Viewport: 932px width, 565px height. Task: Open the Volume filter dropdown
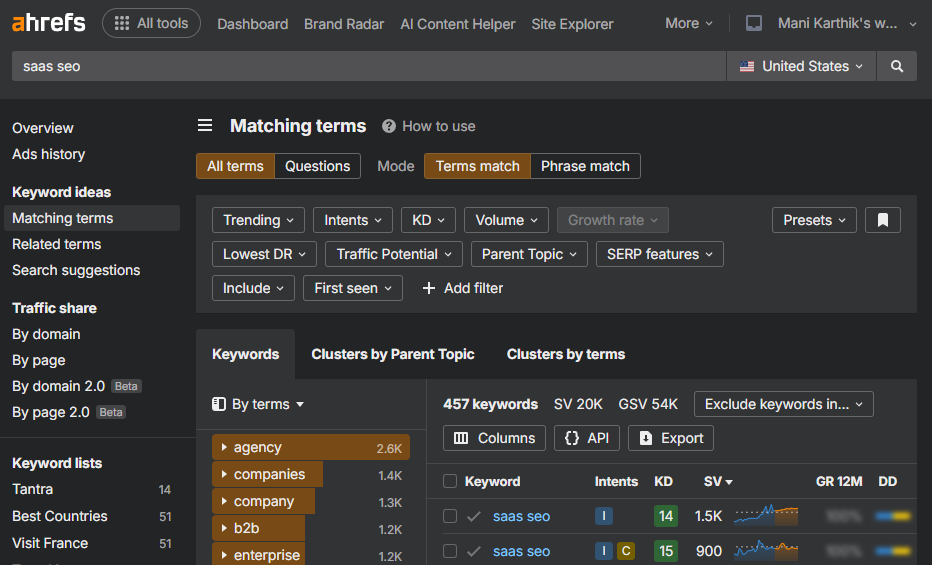point(506,220)
